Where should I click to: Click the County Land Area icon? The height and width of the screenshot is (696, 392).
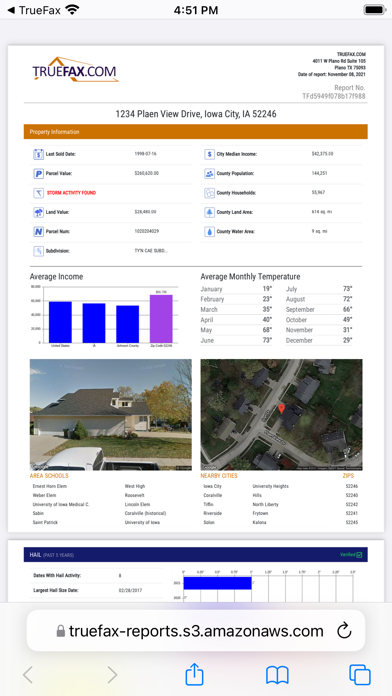(209, 212)
